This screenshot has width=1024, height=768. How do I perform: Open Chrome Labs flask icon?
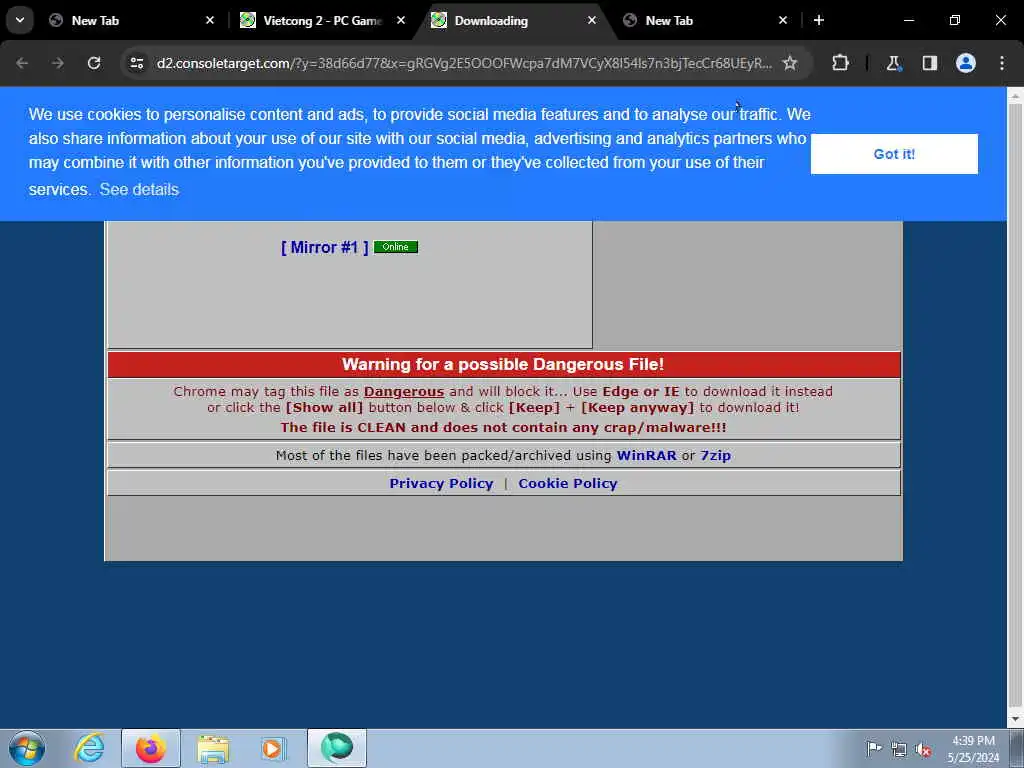coord(893,63)
